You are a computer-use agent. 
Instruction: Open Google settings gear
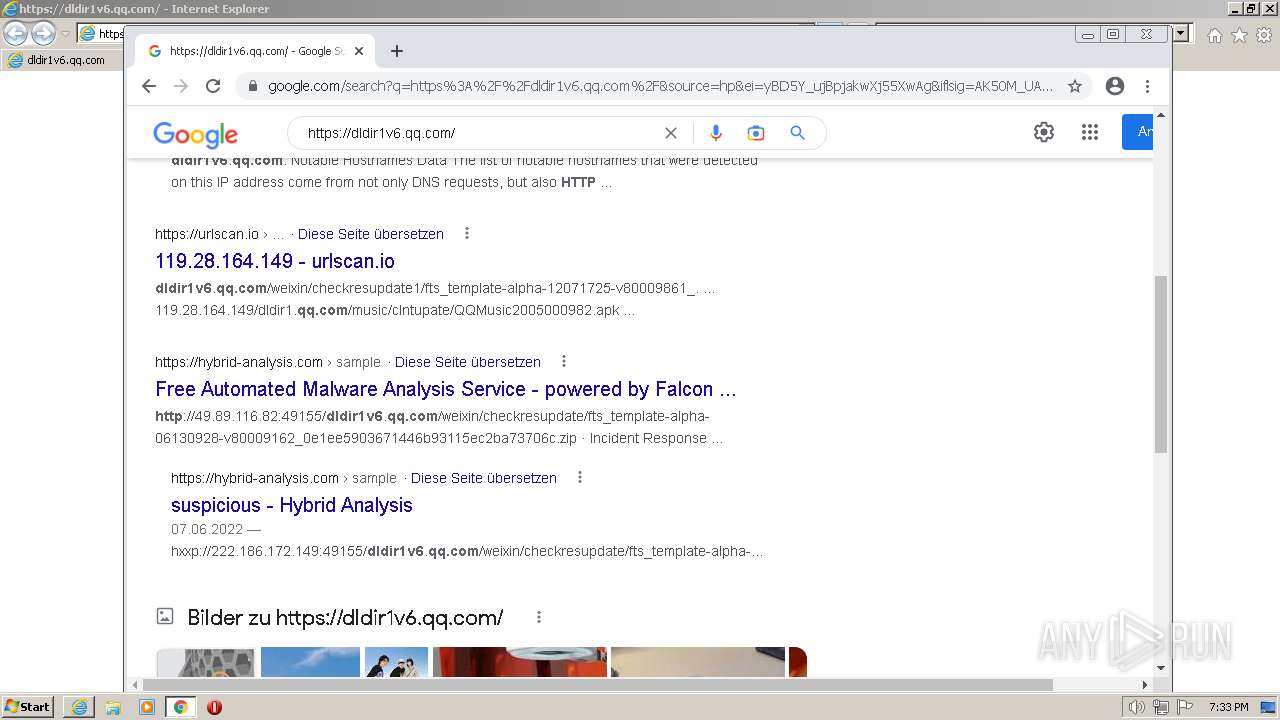point(1044,132)
